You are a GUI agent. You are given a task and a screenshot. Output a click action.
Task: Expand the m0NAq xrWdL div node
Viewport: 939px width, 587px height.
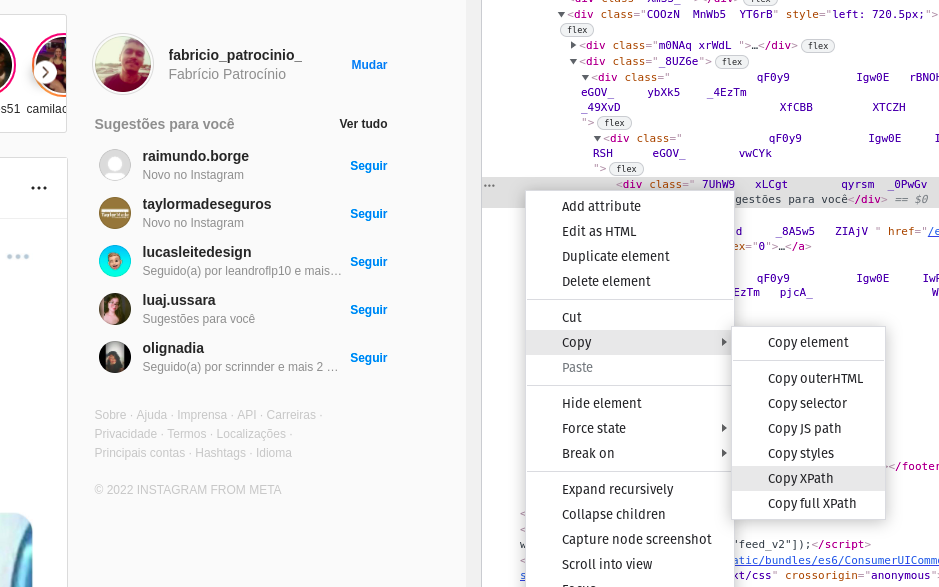[x=573, y=45]
